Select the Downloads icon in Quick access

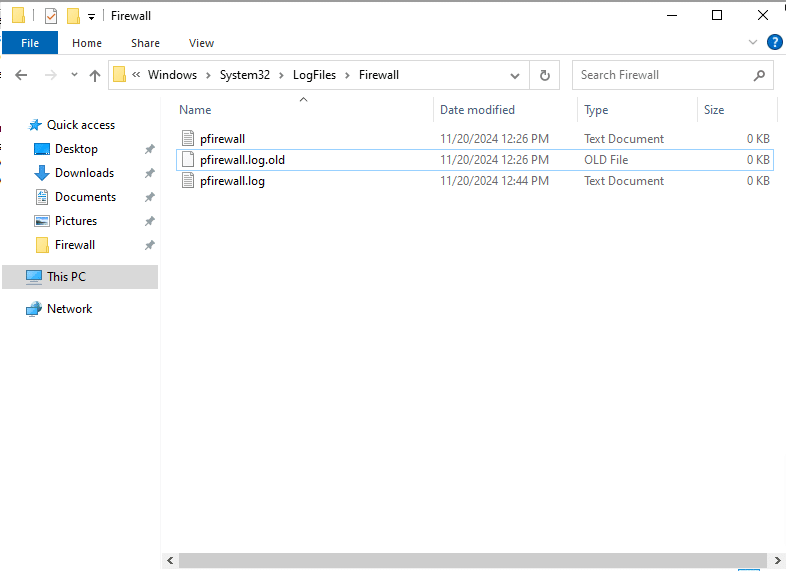click(42, 173)
